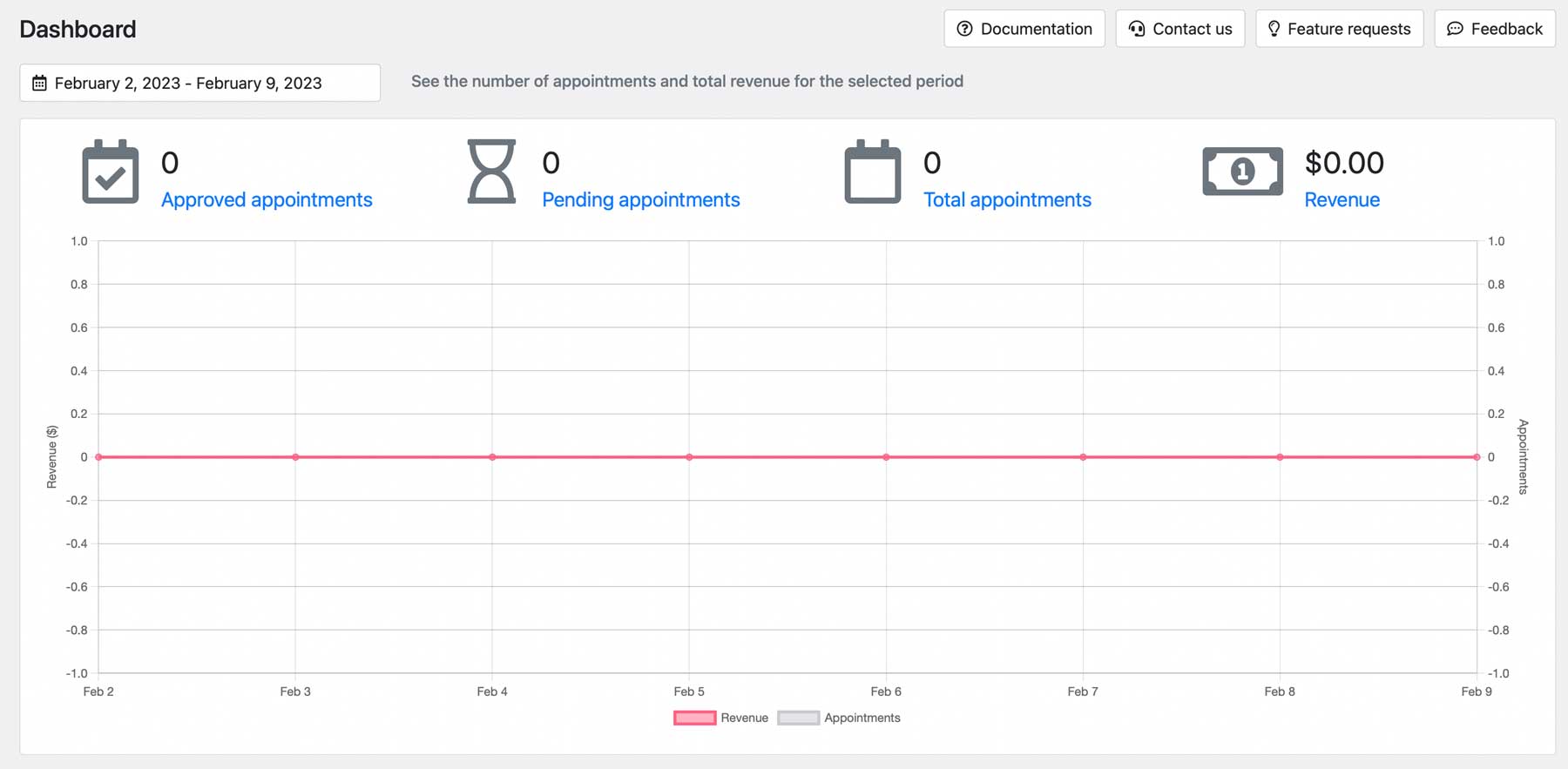Click the pending appointments hourglass icon
The height and width of the screenshot is (769, 1568).
coord(491,172)
